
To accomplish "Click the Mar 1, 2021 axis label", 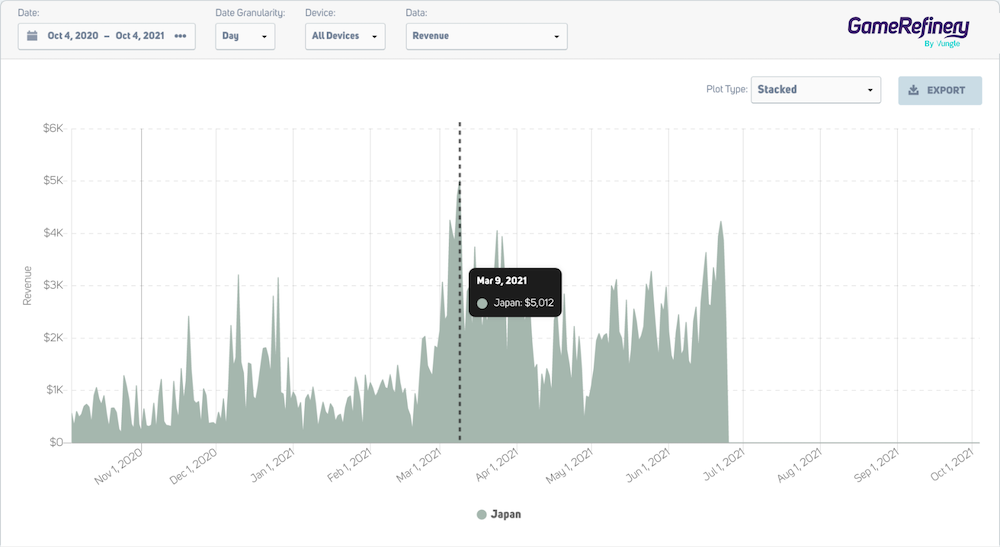I will click(x=418, y=464).
